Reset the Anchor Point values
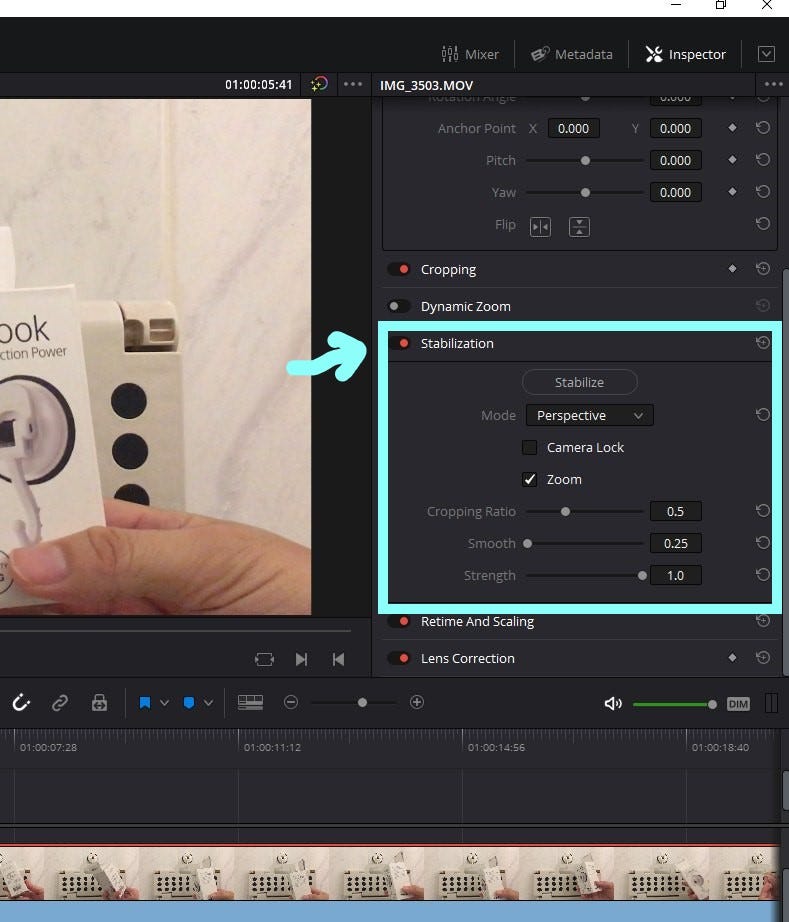 pos(763,128)
